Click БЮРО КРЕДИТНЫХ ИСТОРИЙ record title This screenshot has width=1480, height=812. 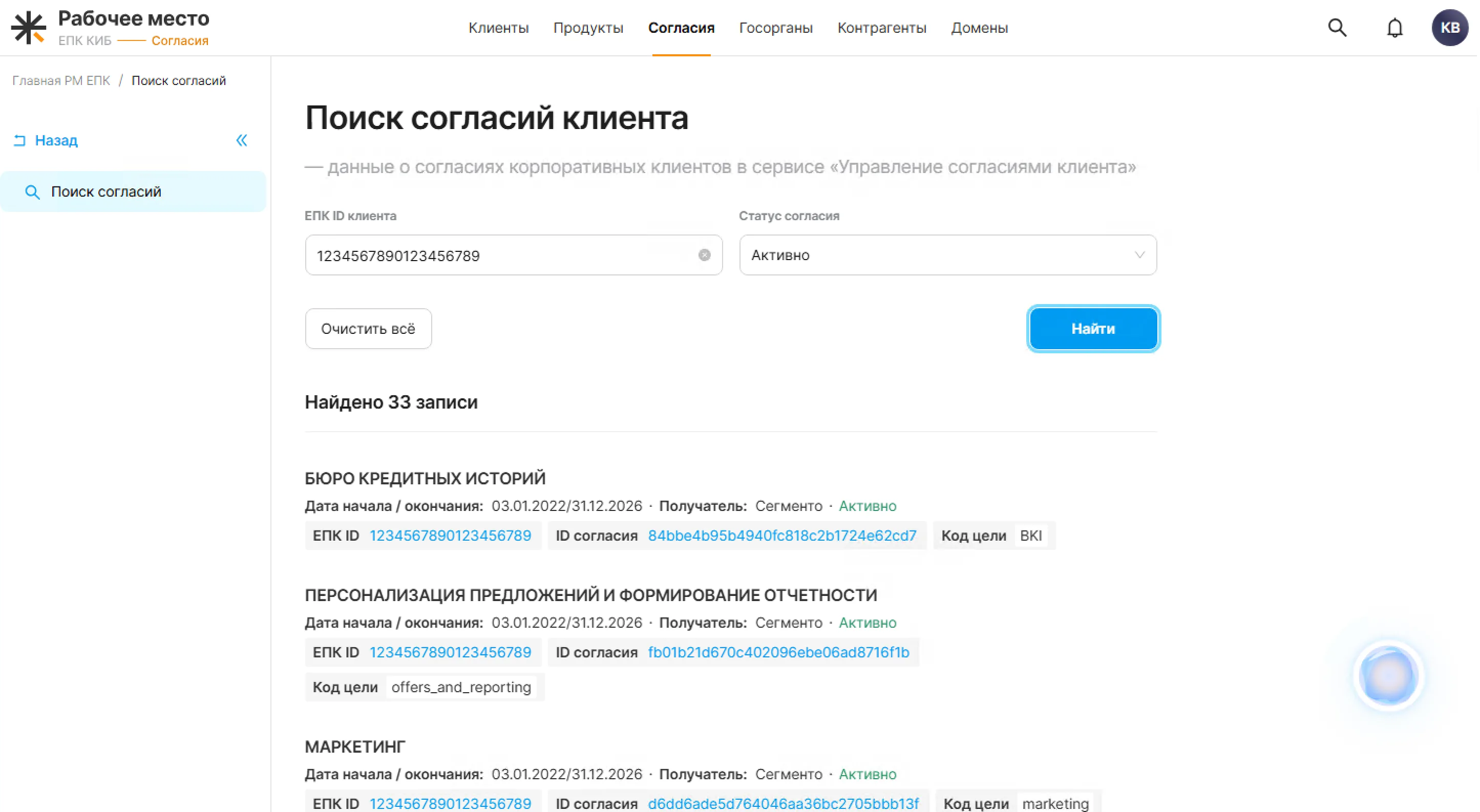tap(426, 479)
